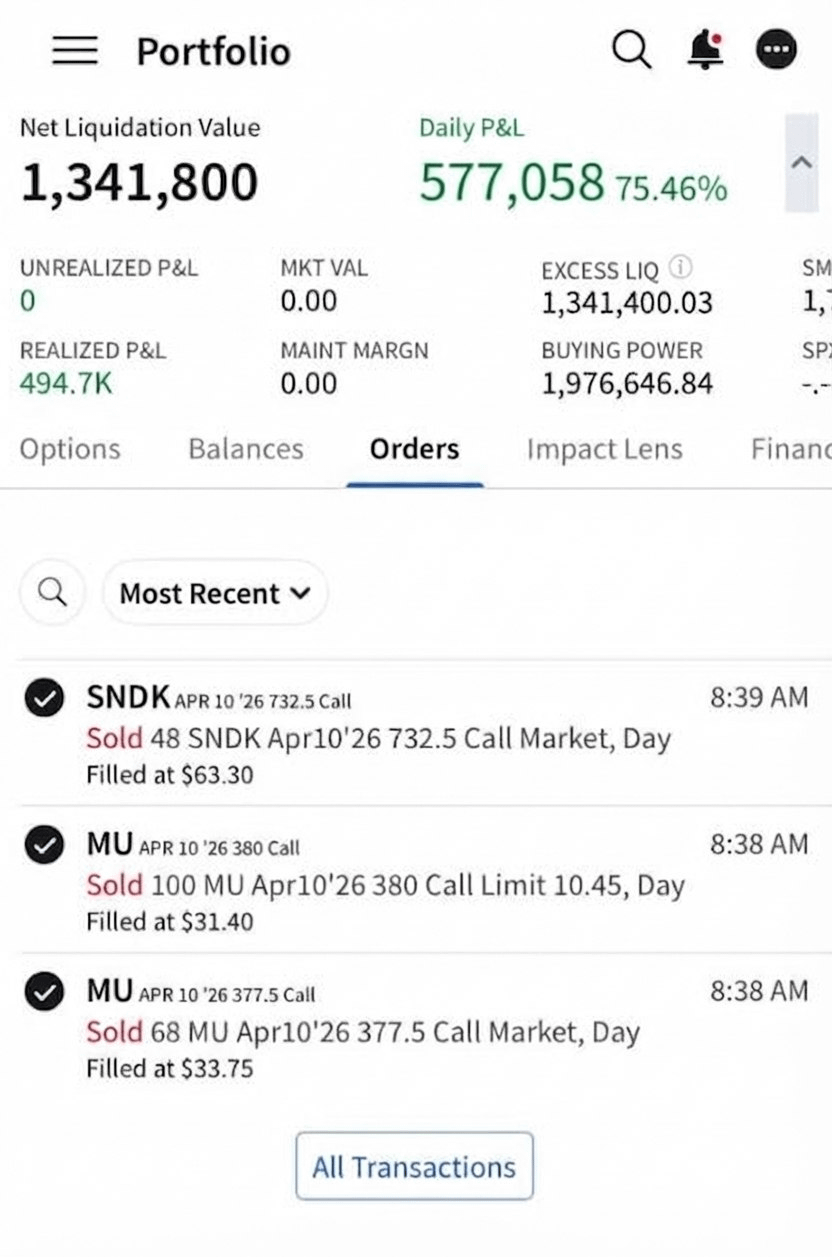The height and width of the screenshot is (1257, 832).
Task: Collapse the account summary chevron
Action: [x=802, y=163]
